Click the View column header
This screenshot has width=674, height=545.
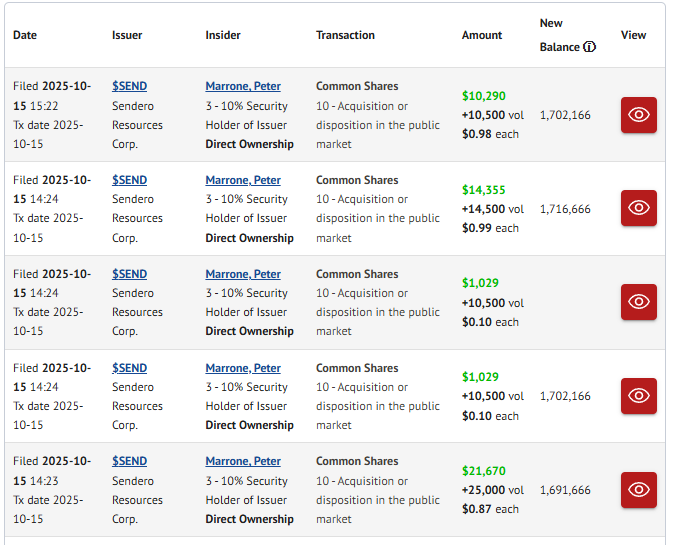click(x=633, y=35)
